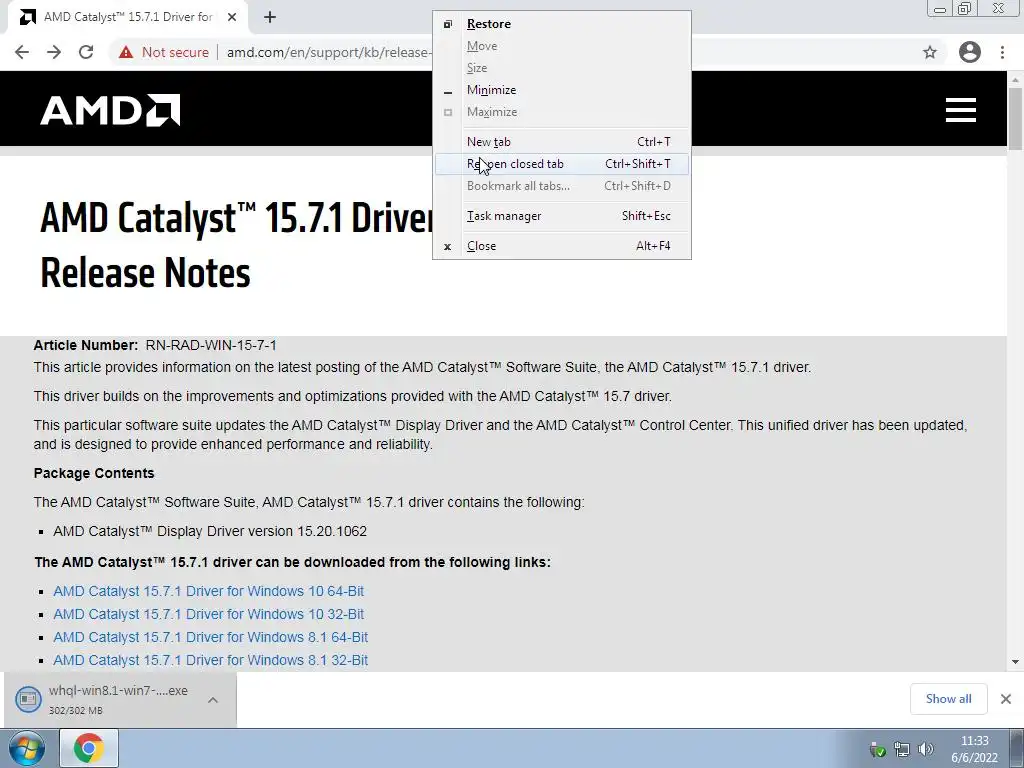Click the scrollbar up arrow

1015,79
